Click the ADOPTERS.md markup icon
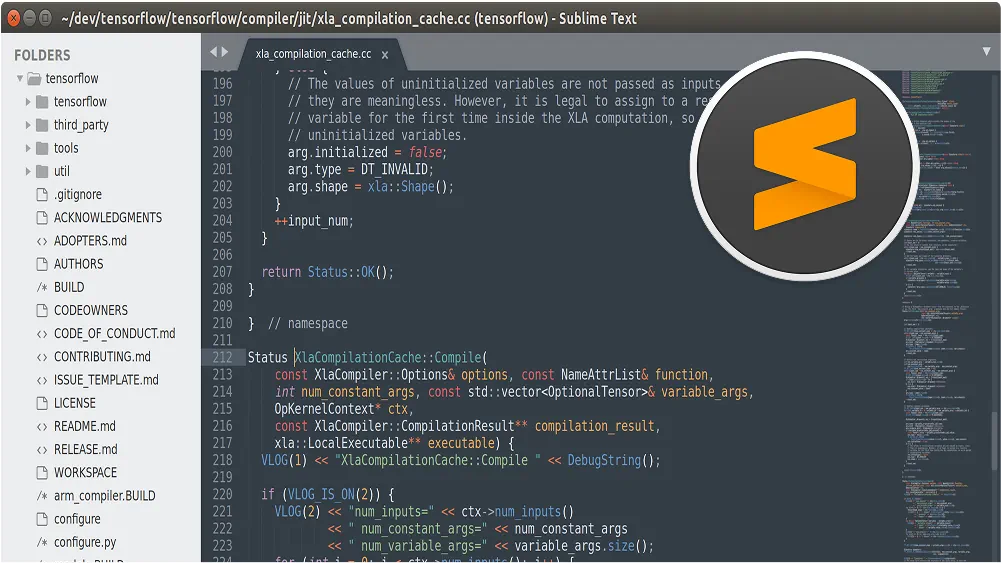The height and width of the screenshot is (563, 1001). pyautogui.click(x=42, y=241)
